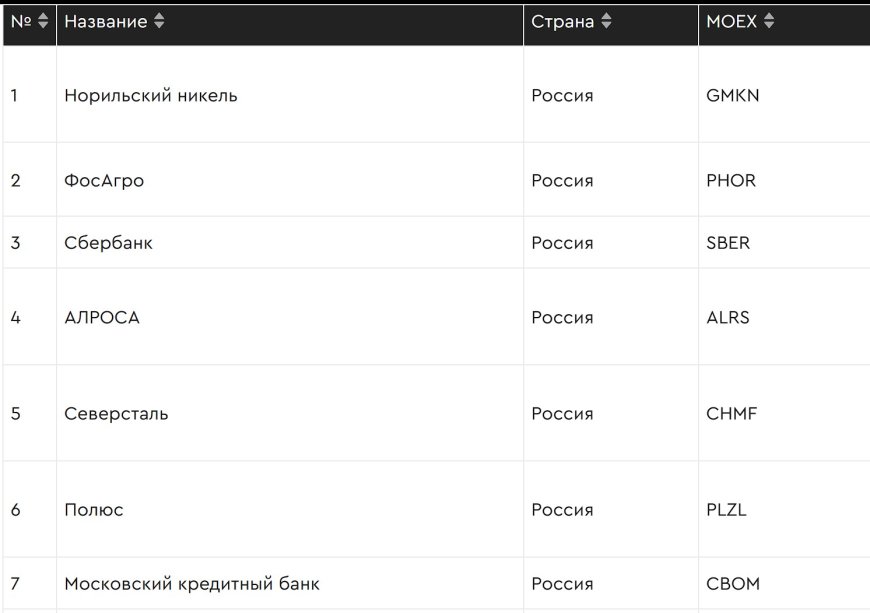The image size is (870, 613).
Task: Select the Норильский никель name cell
Action: pos(151,96)
